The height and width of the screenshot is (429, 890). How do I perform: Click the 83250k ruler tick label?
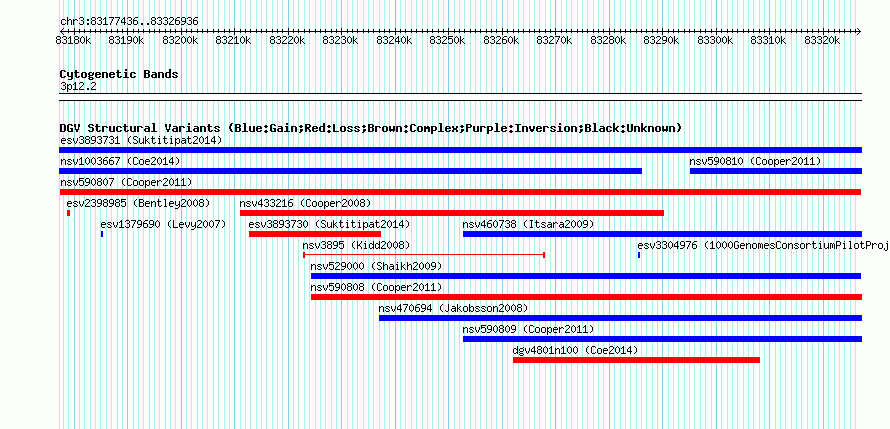[447, 40]
